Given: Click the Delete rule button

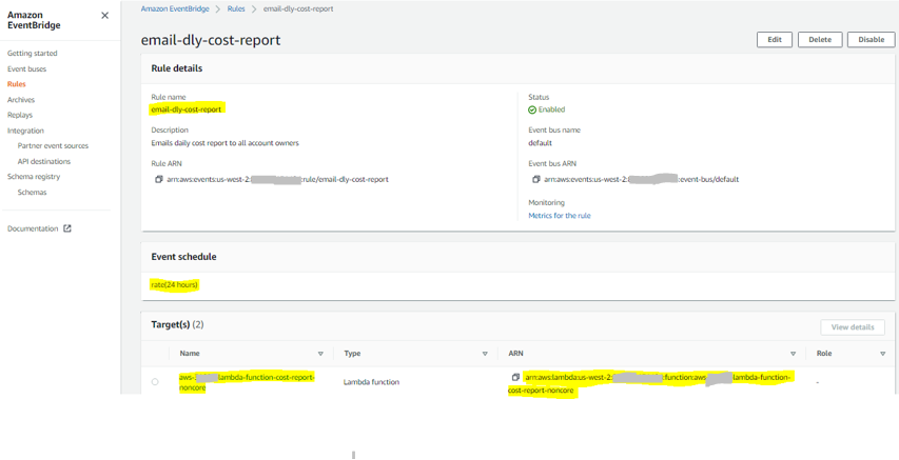Looking at the screenshot, I should pyautogui.click(x=820, y=40).
